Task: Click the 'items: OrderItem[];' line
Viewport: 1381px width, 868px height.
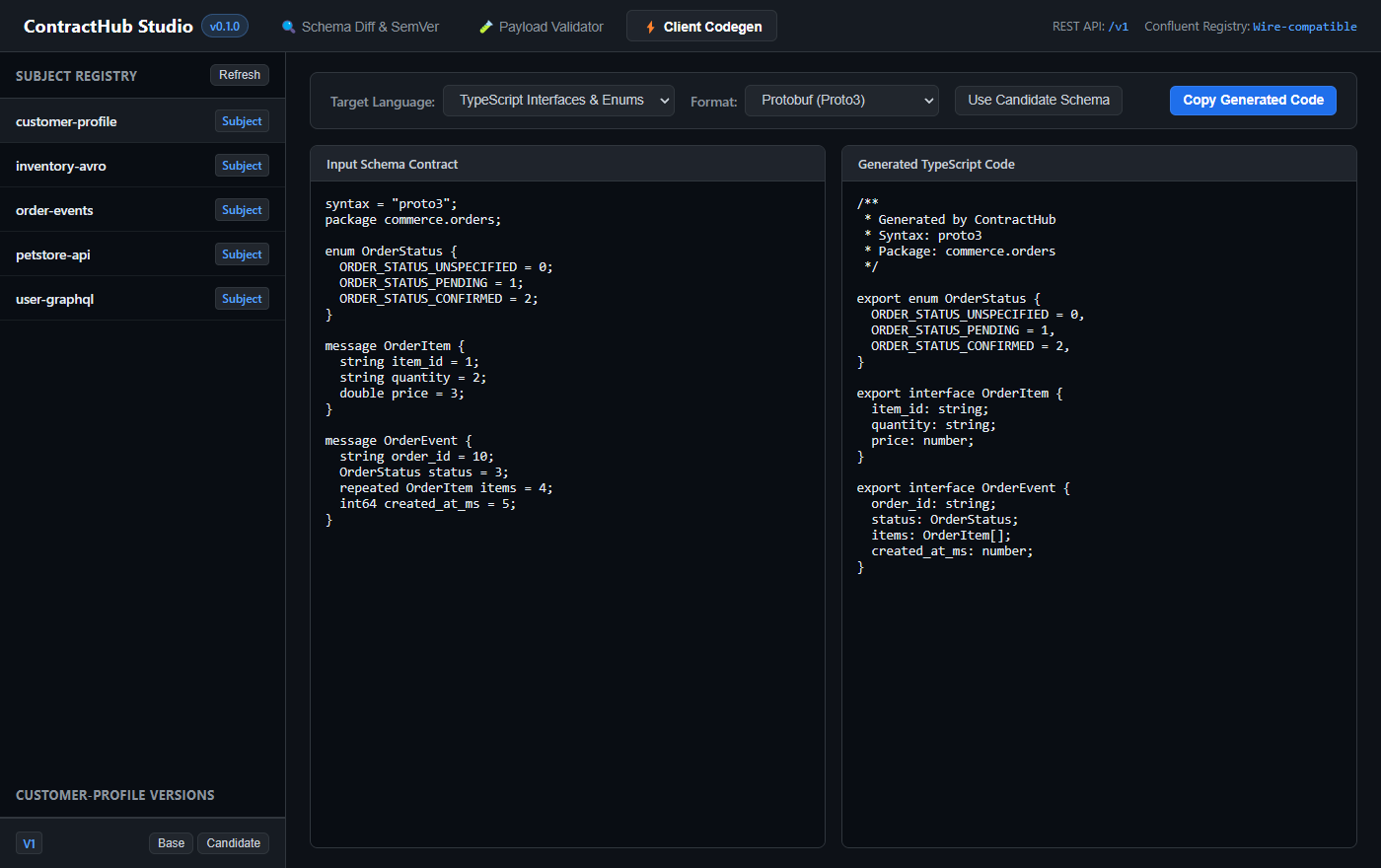Action: click(x=941, y=536)
